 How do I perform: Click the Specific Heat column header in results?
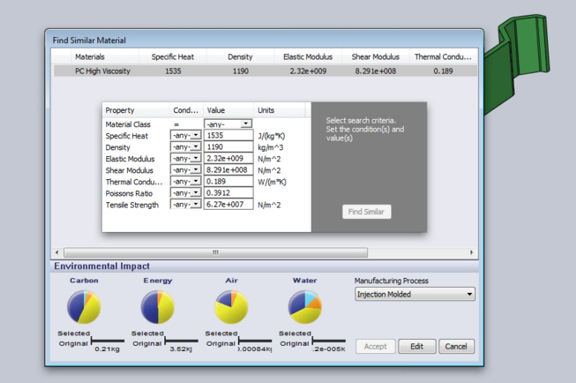[173, 57]
